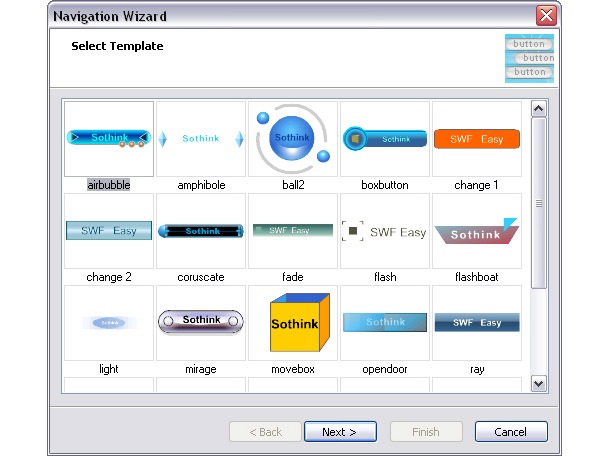This screenshot has width=608, height=456.
Task: Click the ball2 label
Action: [293, 185]
